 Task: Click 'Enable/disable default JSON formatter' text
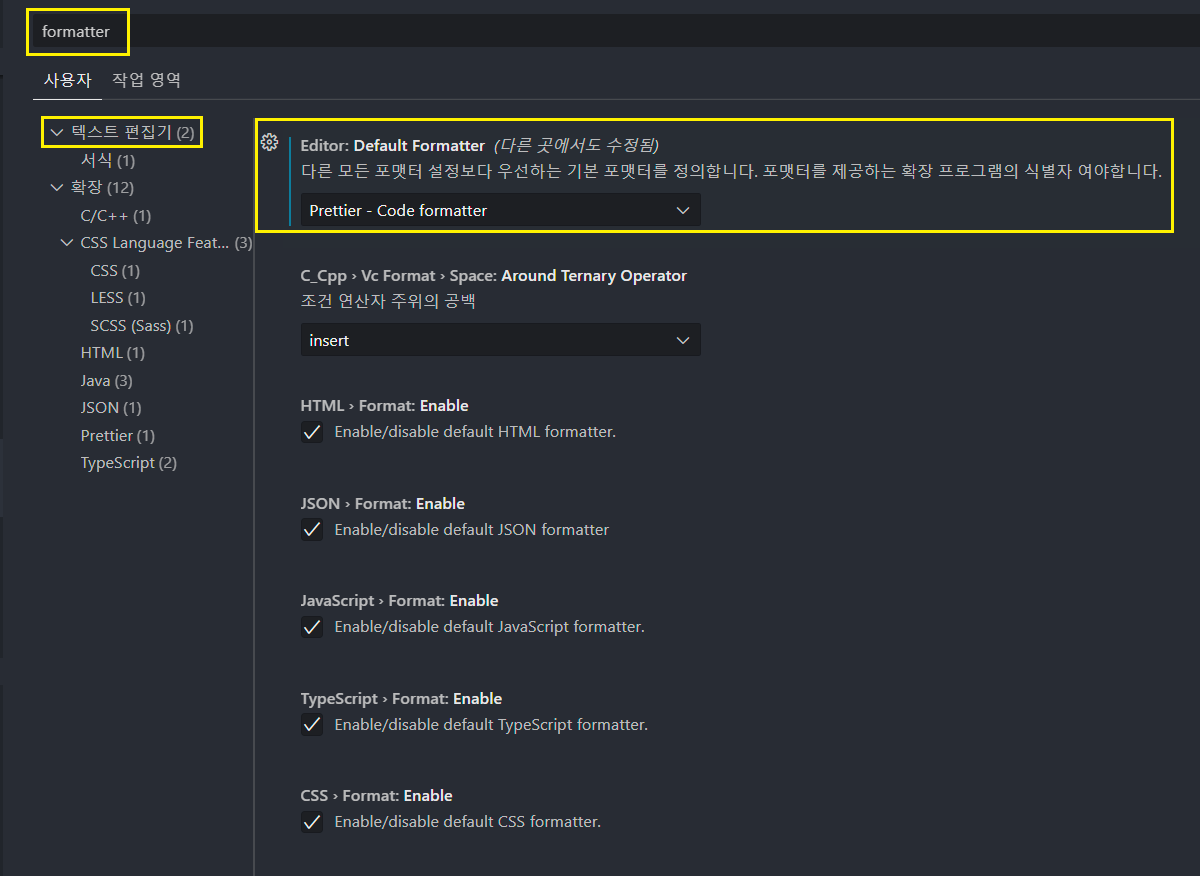point(472,530)
